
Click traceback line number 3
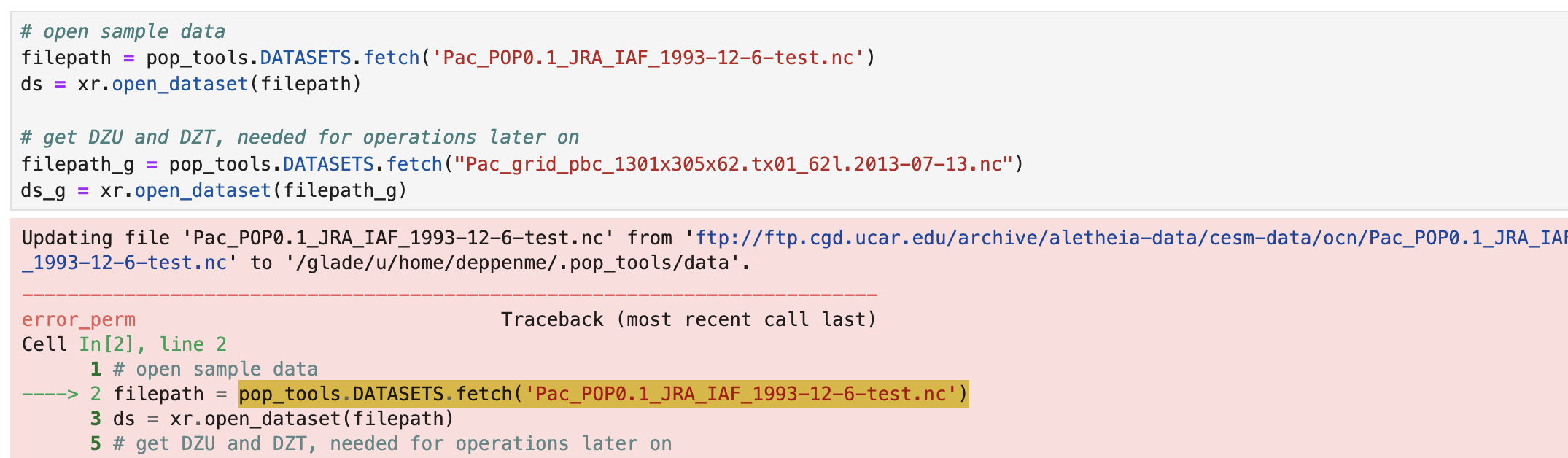[x=96, y=419]
